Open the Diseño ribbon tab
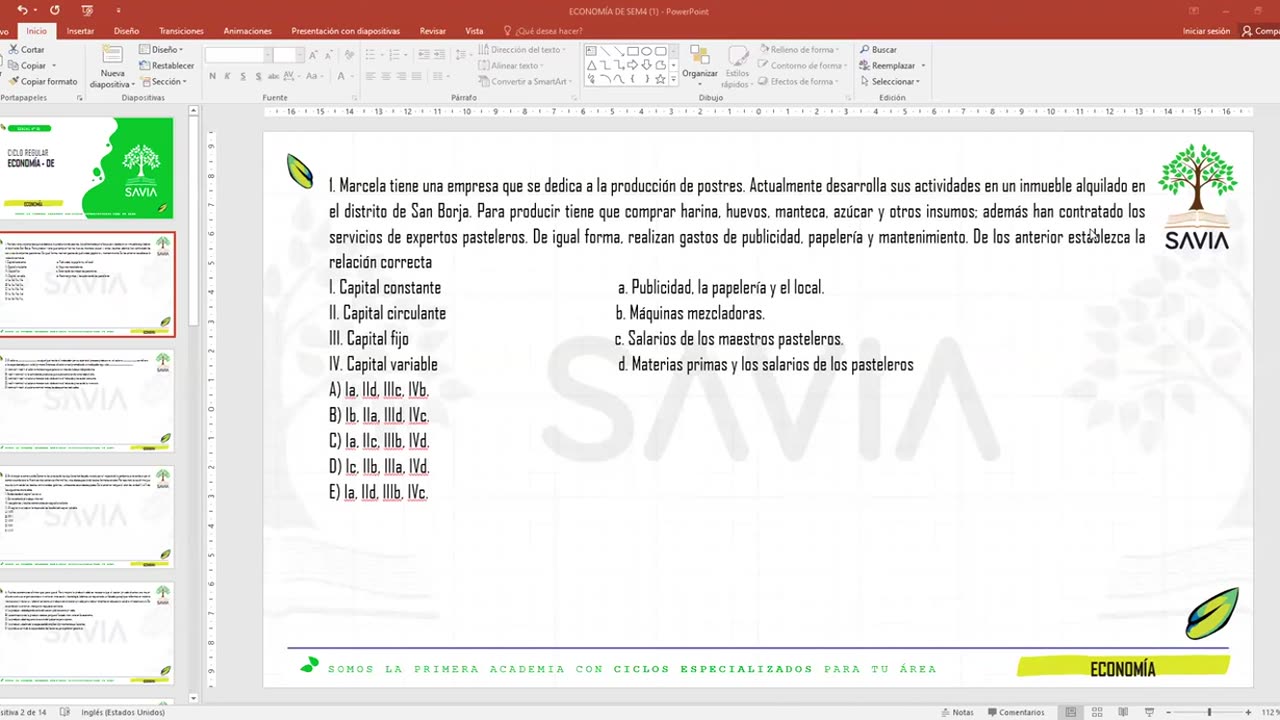 pyautogui.click(x=126, y=31)
